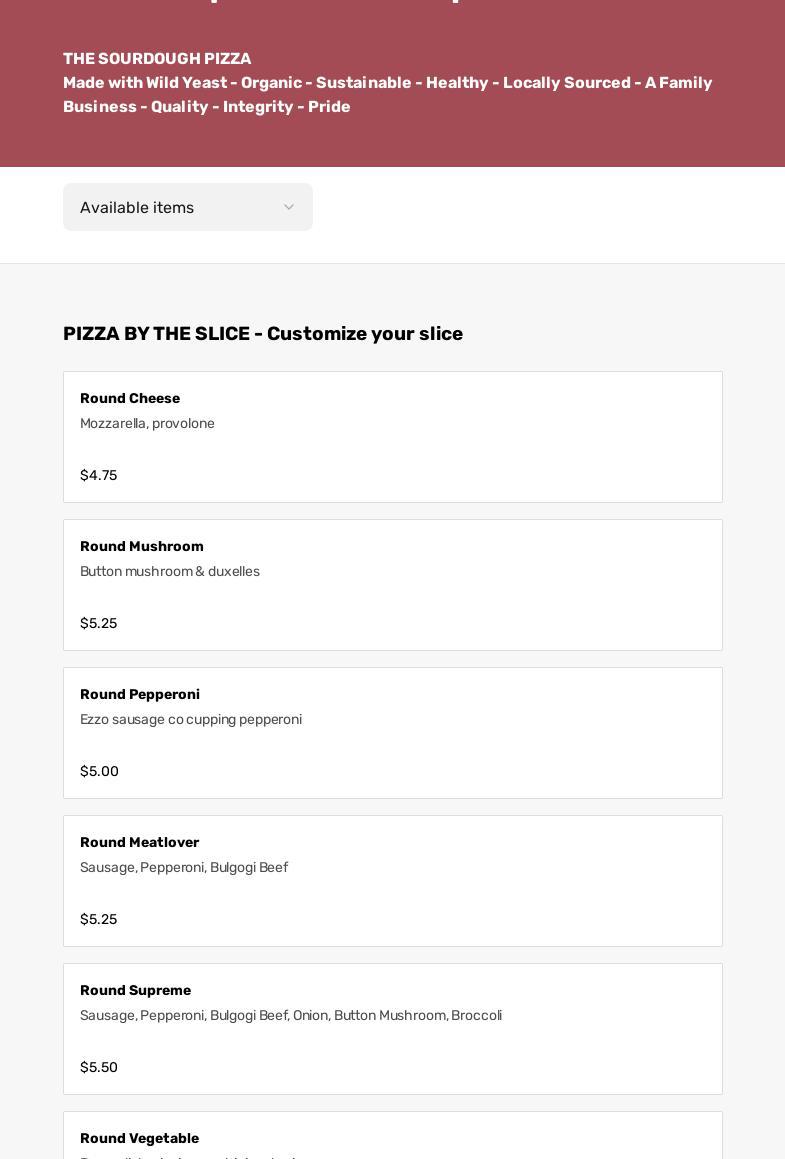
Task: Click the $5.25 price under Round Mushroom
Action: (98, 623)
